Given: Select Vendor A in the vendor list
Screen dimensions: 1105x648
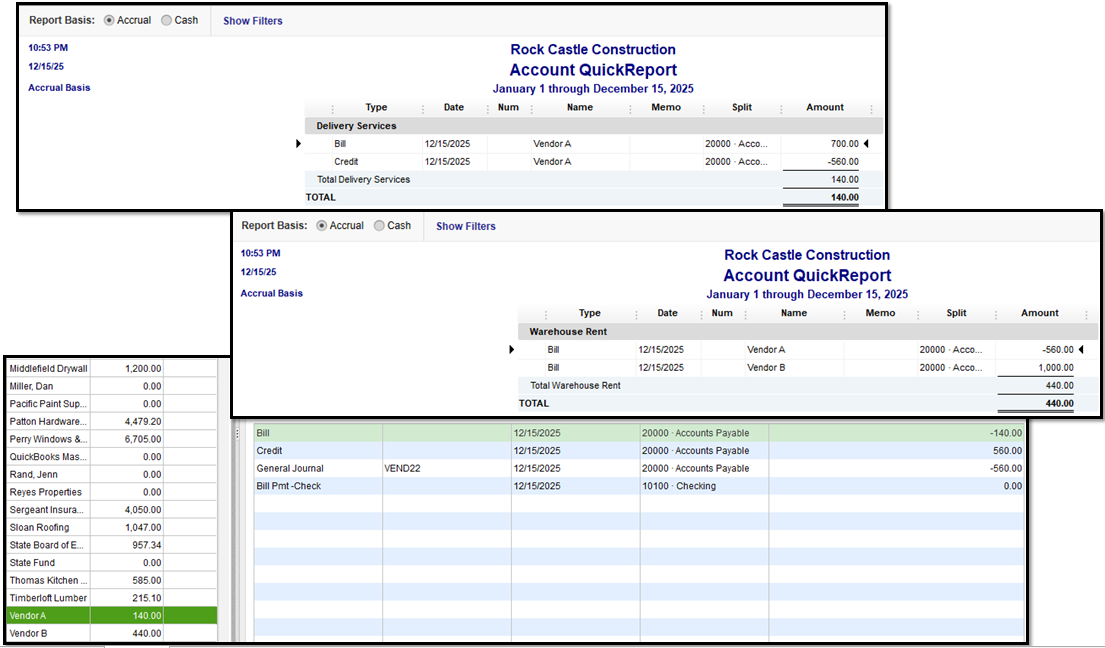Looking at the screenshot, I should pos(48,616).
